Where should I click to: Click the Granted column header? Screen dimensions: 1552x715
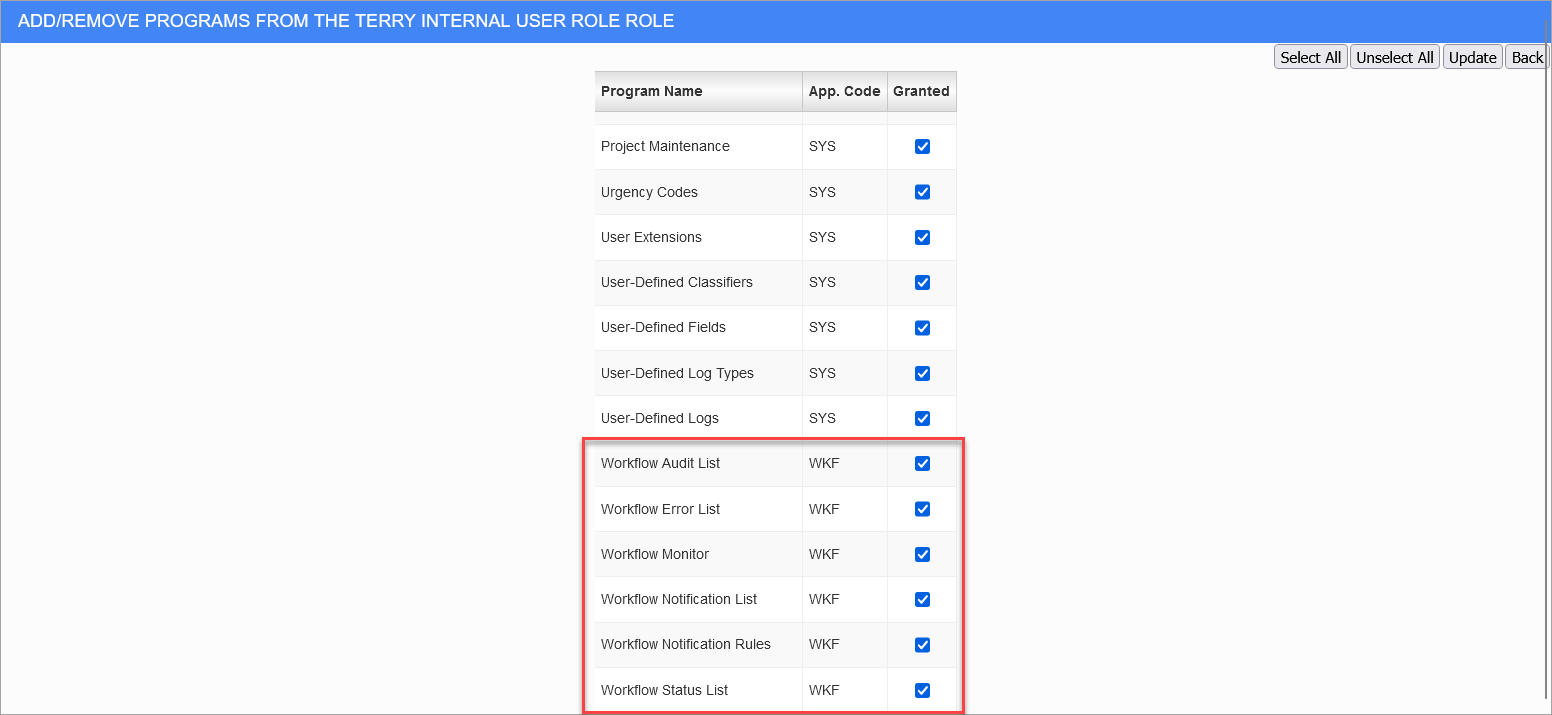coord(921,91)
